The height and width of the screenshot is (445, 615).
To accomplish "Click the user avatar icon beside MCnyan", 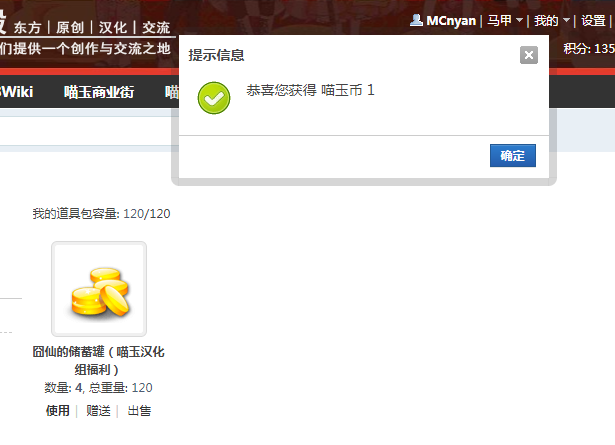I will (416, 20).
